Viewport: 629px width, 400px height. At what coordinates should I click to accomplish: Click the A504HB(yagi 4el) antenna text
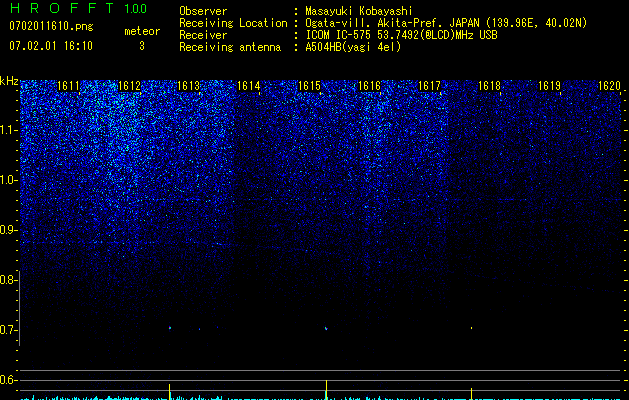coord(353,47)
